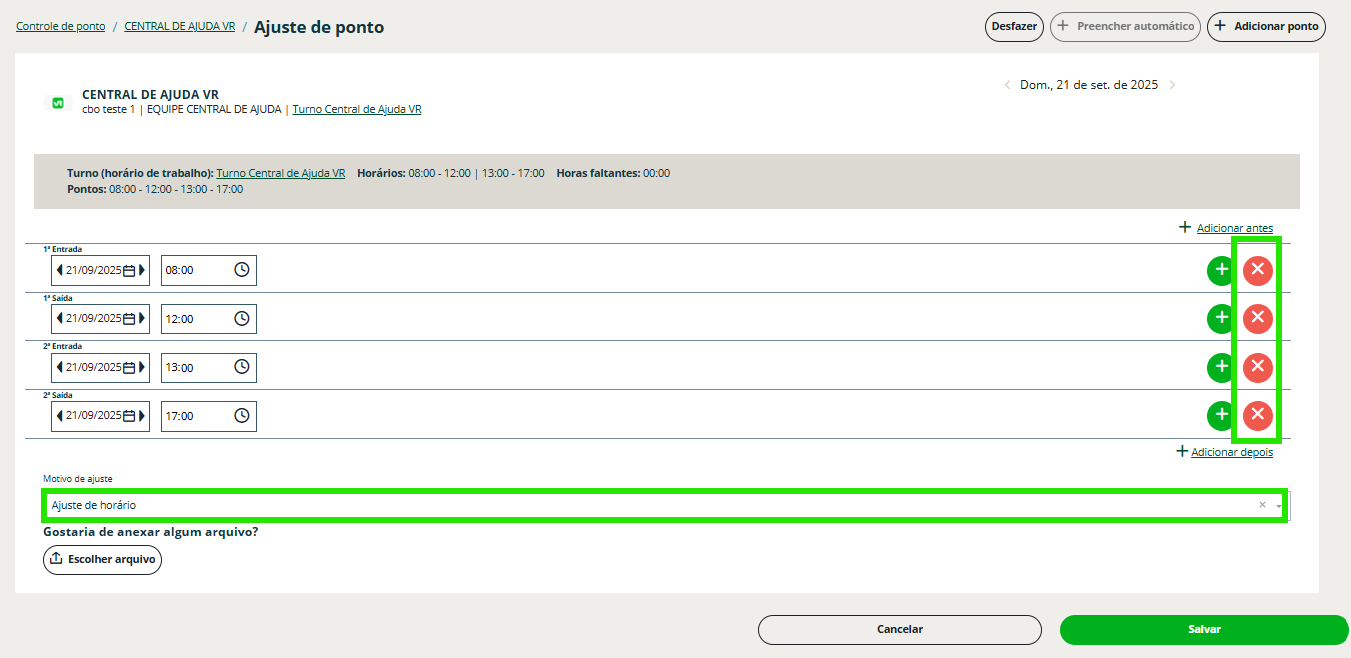Open the clock picker for 17:00 time

pyautogui.click(x=242, y=416)
